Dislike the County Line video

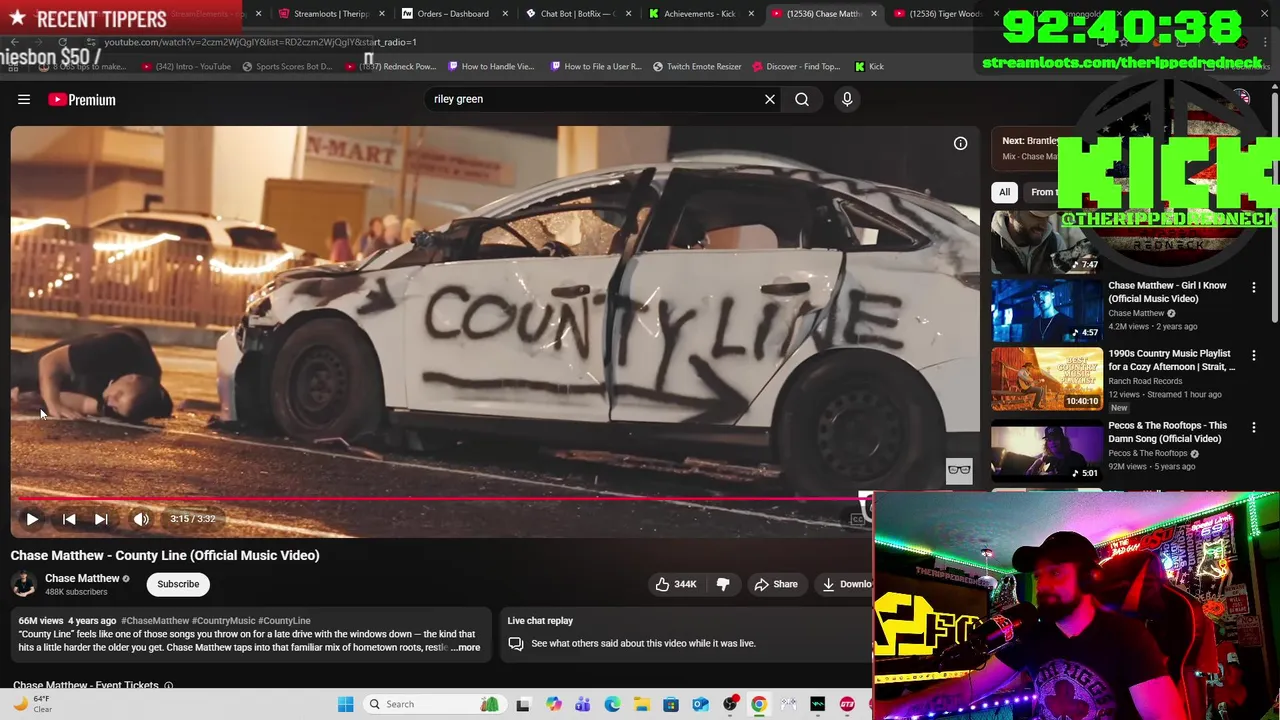coord(723,584)
